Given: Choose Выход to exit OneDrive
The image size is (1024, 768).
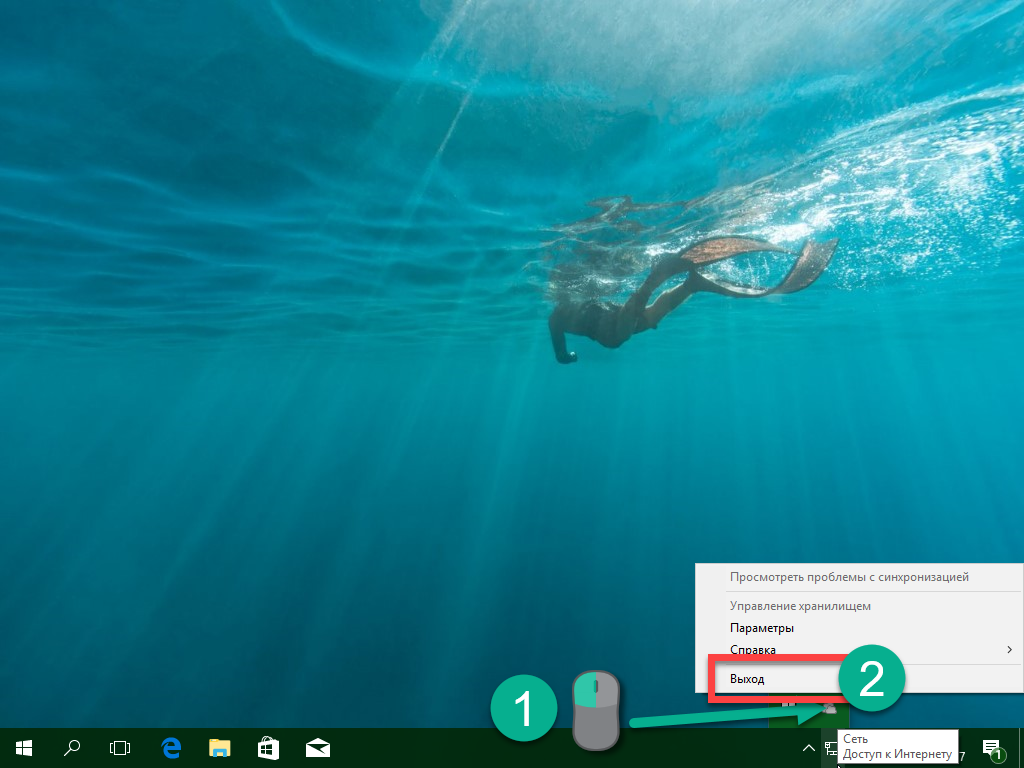Looking at the screenshot, I should click(747, 679).
